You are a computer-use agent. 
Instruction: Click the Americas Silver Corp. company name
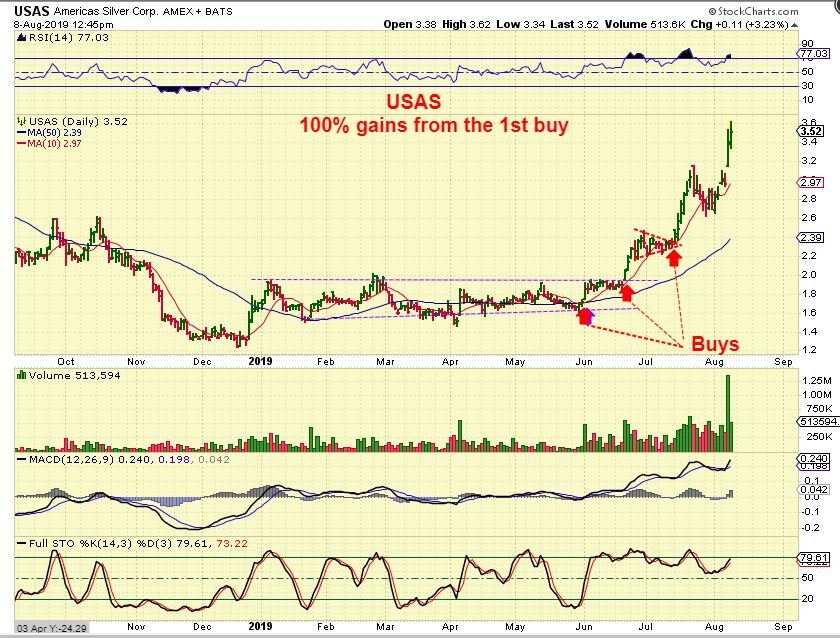coord(106,11)
